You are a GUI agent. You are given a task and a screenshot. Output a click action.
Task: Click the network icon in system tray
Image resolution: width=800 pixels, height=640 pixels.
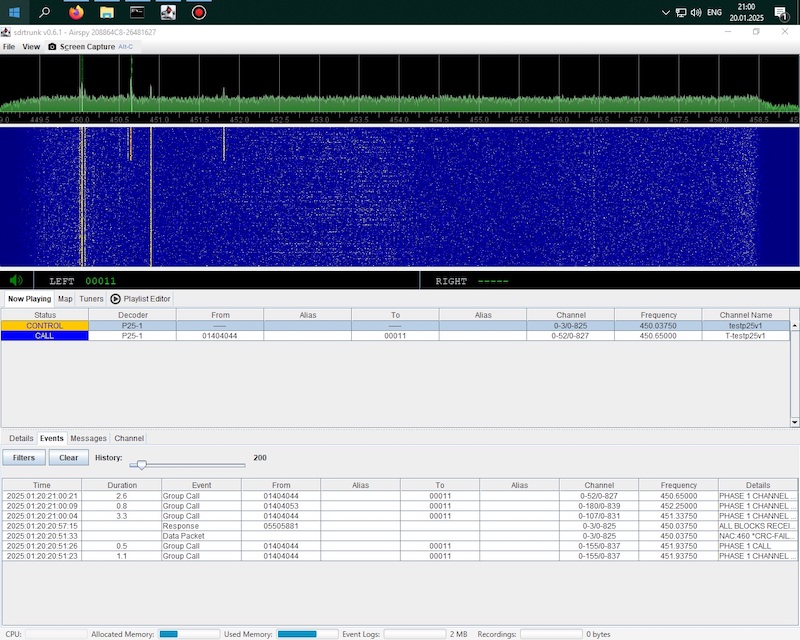click(x=680, y=13)
